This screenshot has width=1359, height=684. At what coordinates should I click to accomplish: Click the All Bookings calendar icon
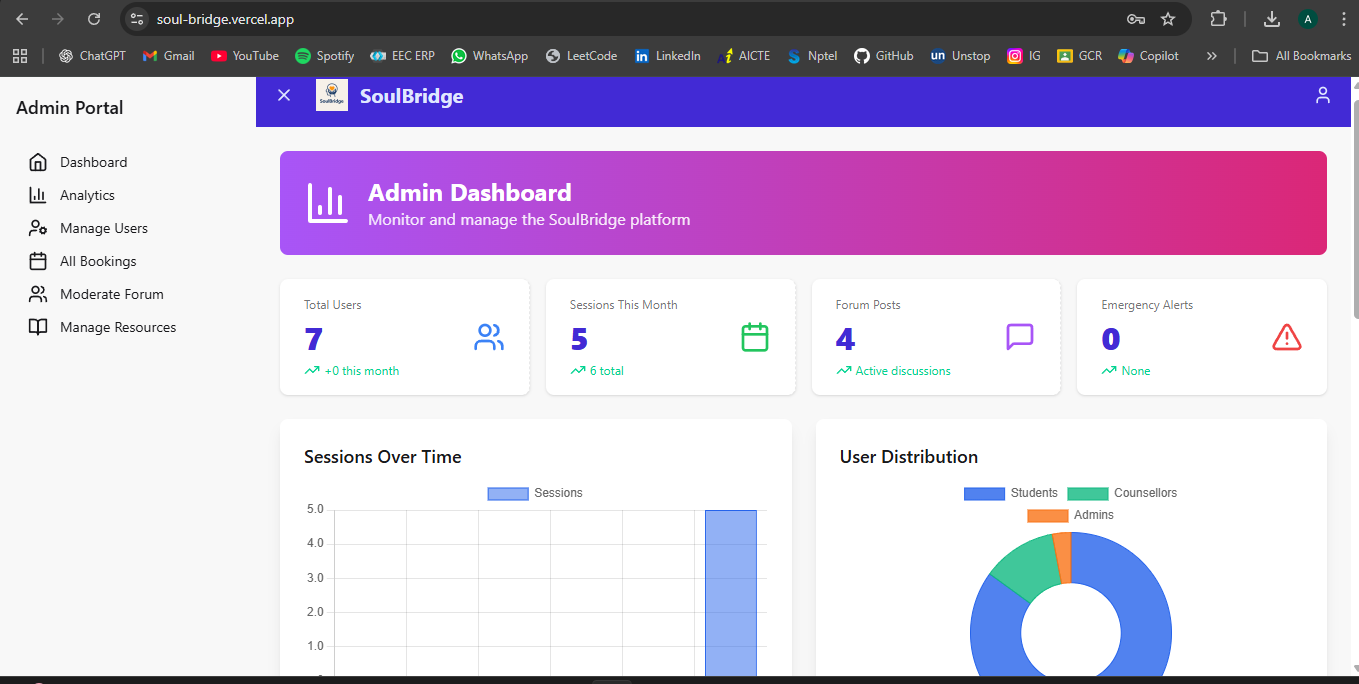[38, 261]
